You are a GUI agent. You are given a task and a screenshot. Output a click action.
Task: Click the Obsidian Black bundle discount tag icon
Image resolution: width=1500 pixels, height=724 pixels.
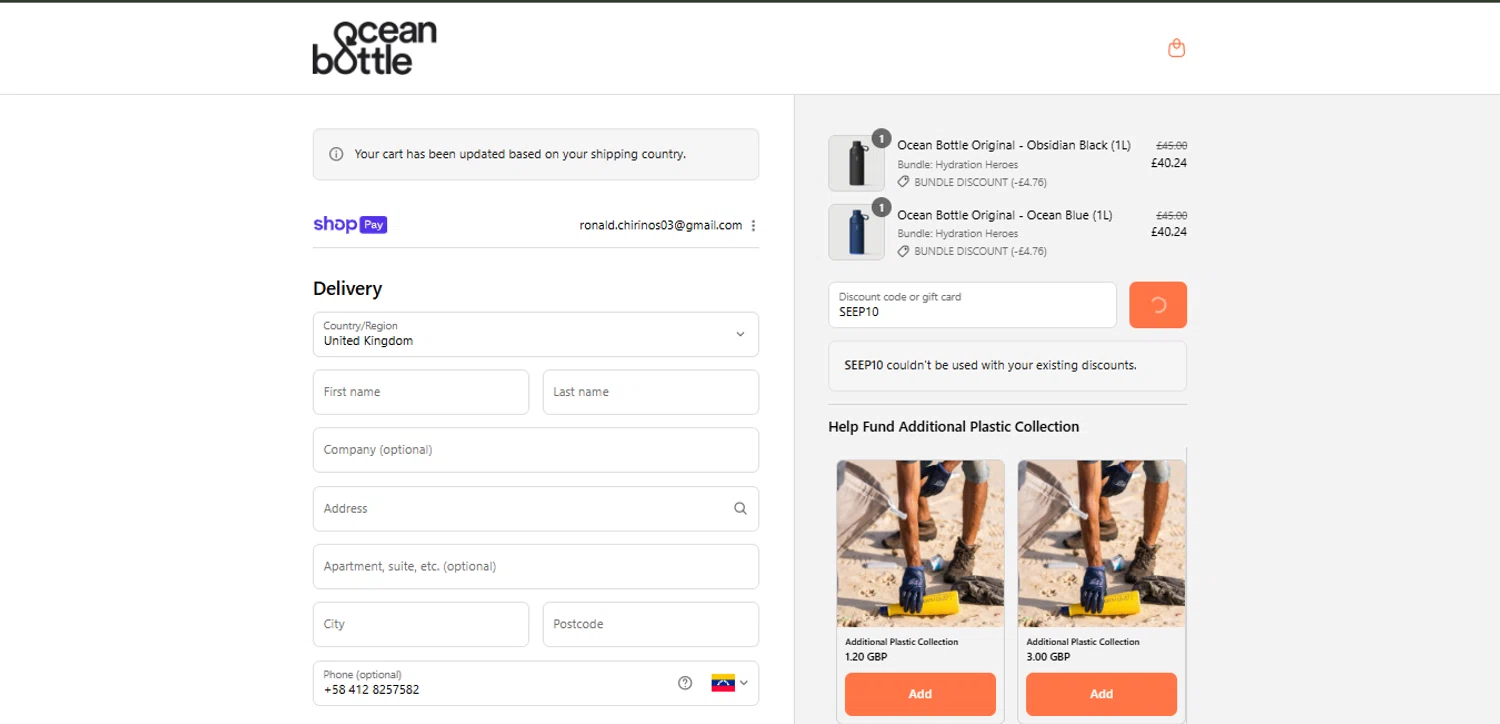[x=903, y=182]
